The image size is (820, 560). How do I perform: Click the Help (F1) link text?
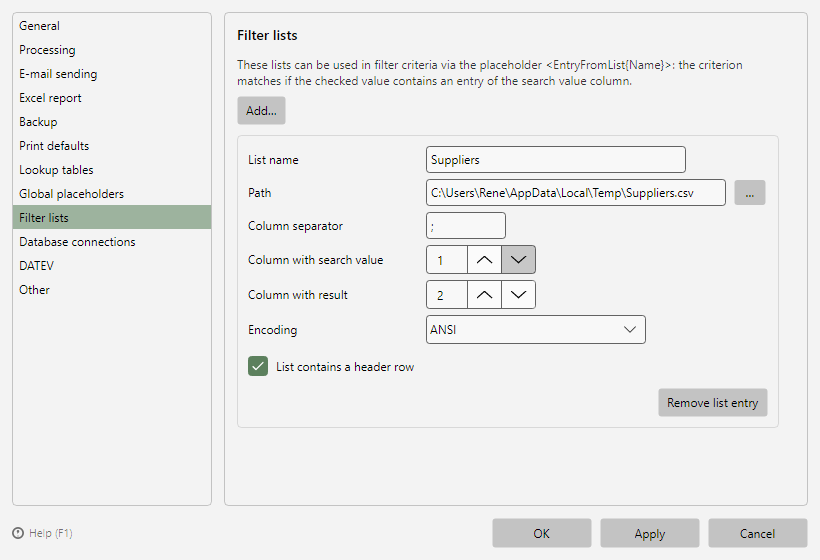pos(51,533)
